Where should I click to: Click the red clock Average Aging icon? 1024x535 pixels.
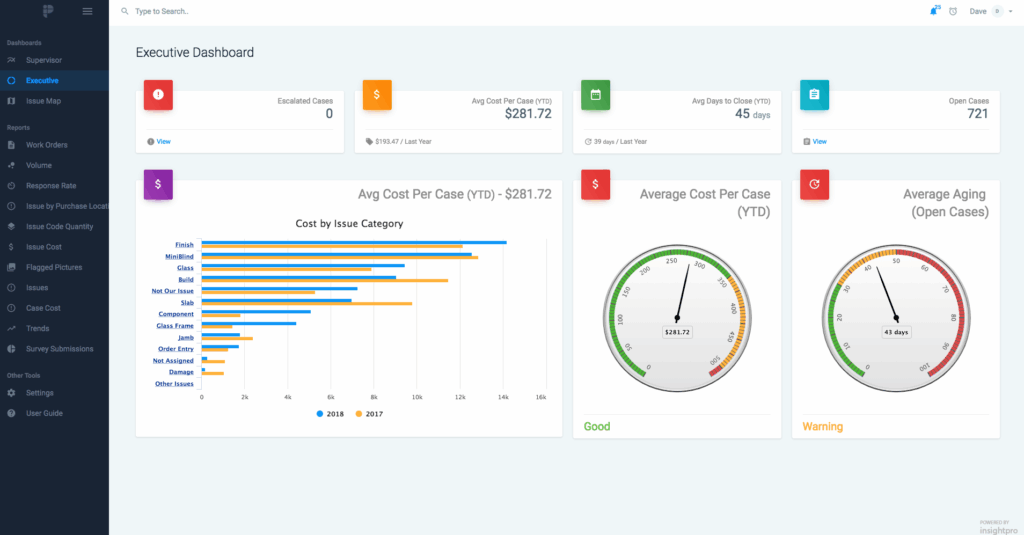click(x=815, y=184)
